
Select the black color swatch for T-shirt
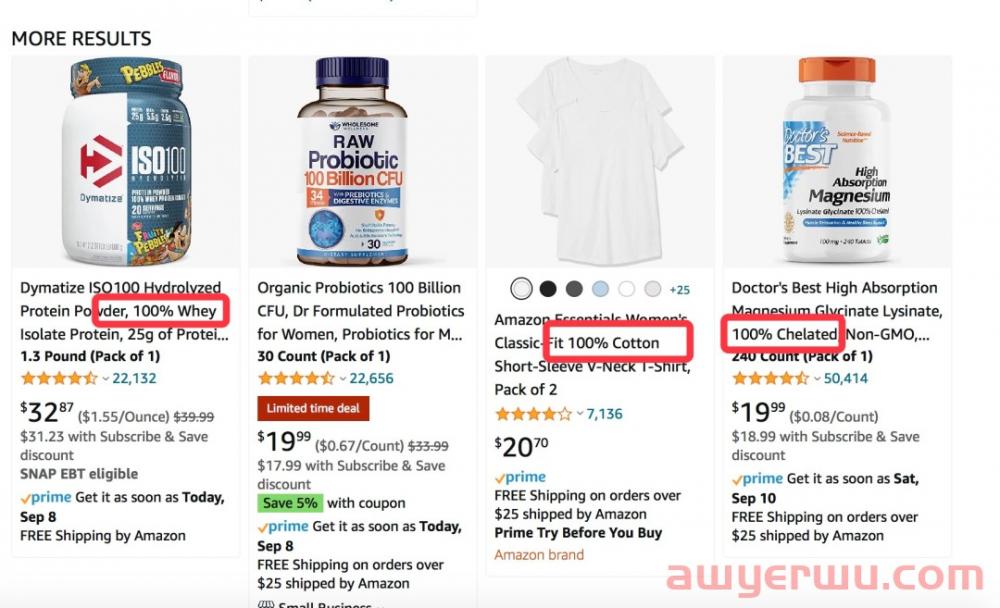(548, 289)
